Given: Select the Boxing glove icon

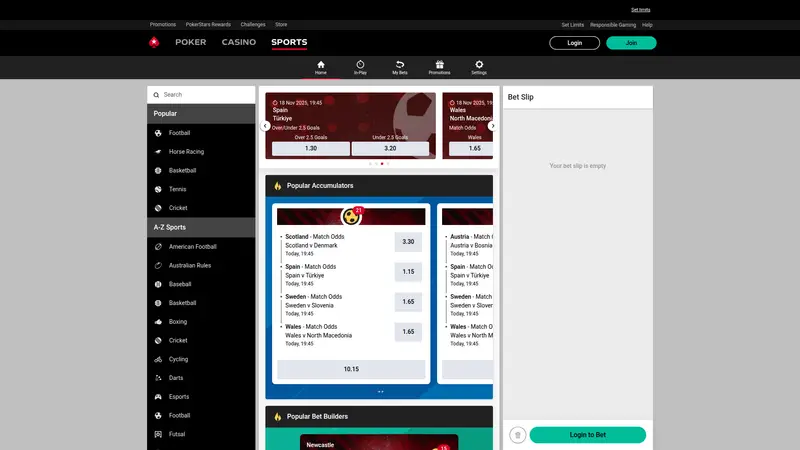Looking at the screenshot, I should [158, 322].
